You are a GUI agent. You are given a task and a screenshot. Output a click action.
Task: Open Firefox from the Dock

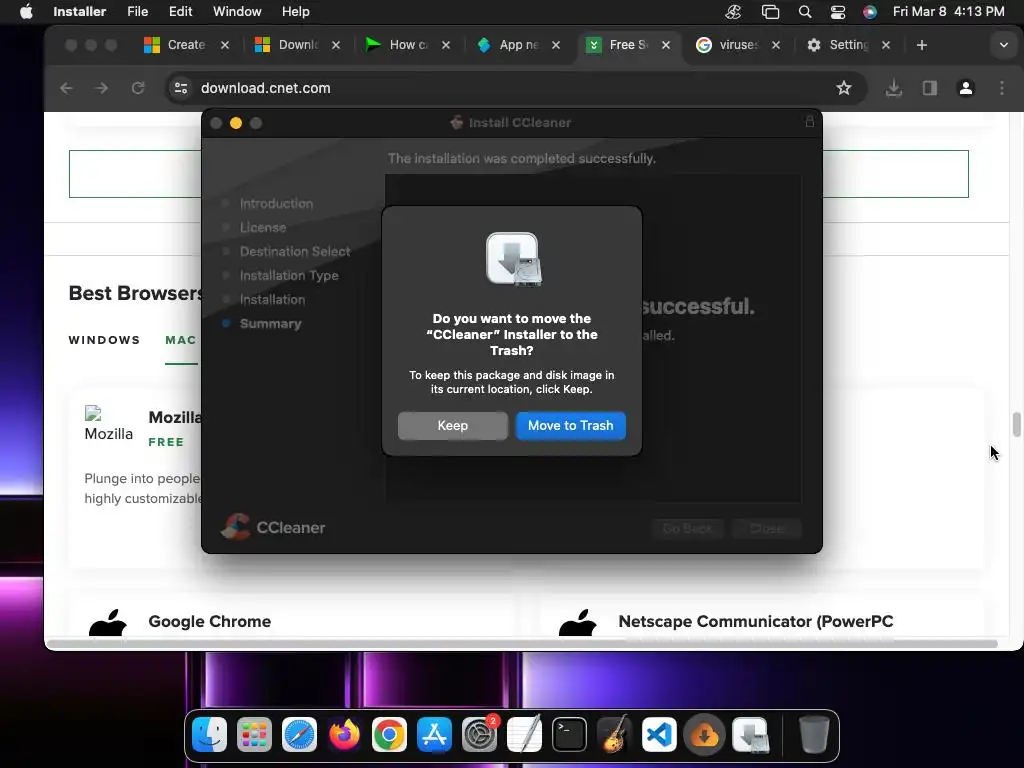tap(344, 735)
